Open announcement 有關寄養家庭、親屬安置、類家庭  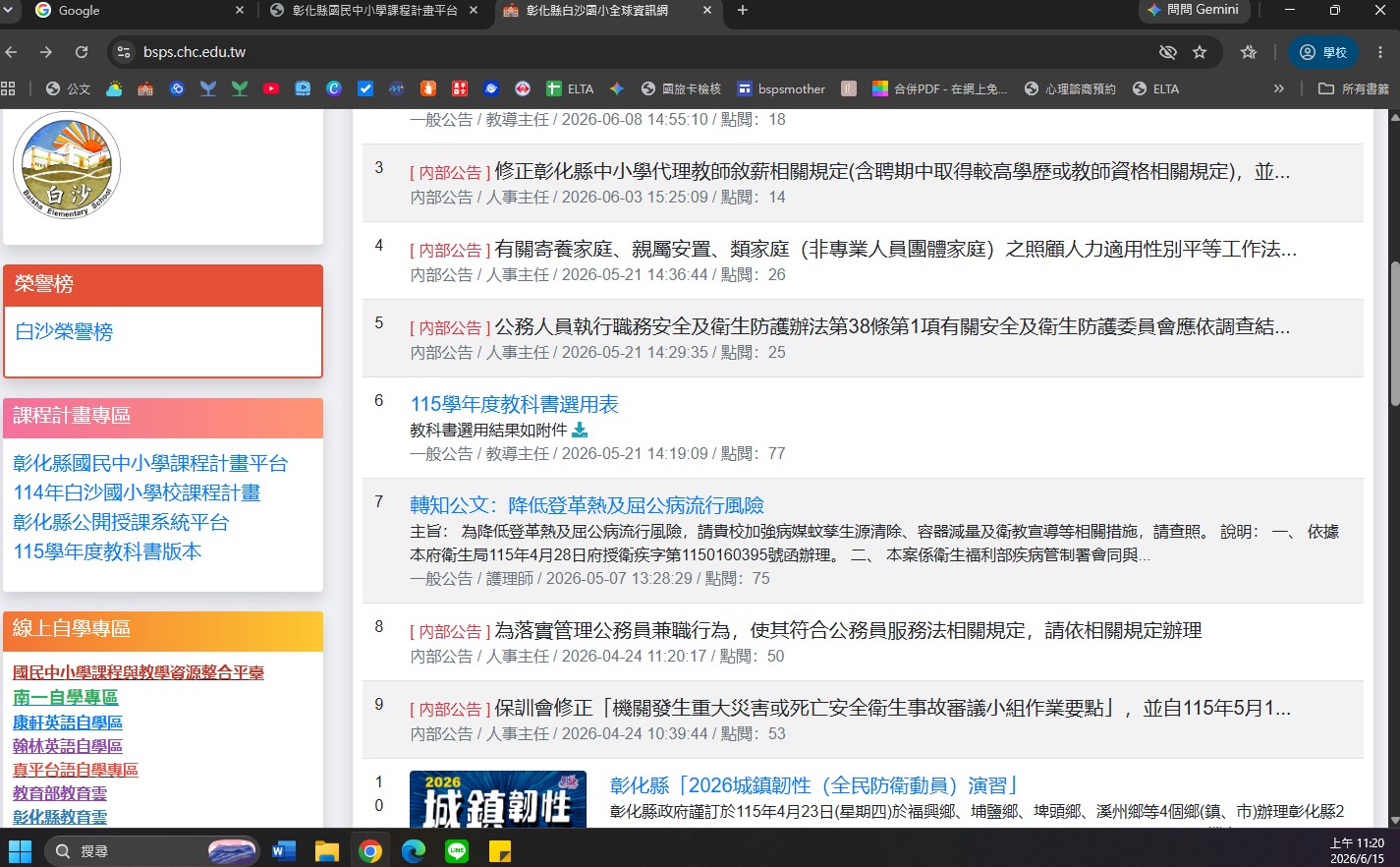[896, 249]
